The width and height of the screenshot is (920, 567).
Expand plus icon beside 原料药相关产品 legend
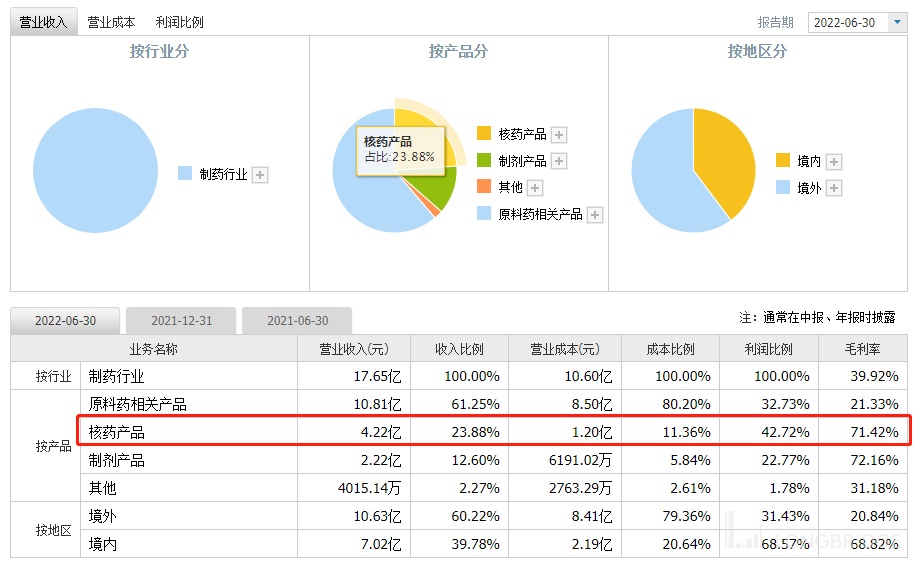(595, 215)
